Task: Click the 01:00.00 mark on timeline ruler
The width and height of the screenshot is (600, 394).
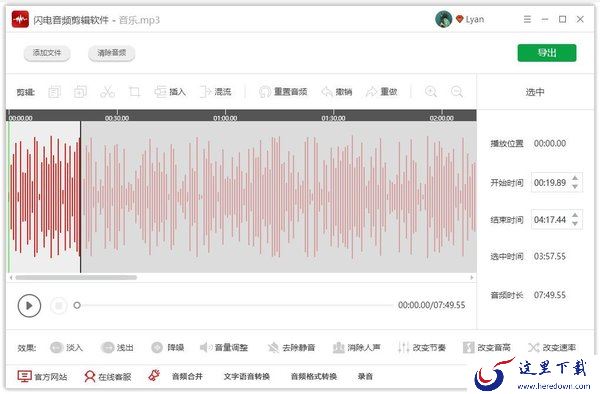Action: click(x=225, y=118)
